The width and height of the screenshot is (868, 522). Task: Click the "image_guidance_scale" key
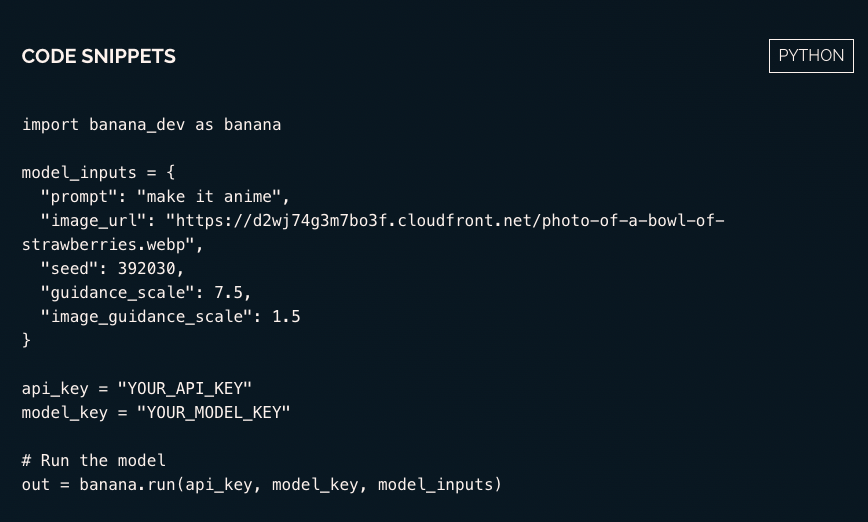146,317
